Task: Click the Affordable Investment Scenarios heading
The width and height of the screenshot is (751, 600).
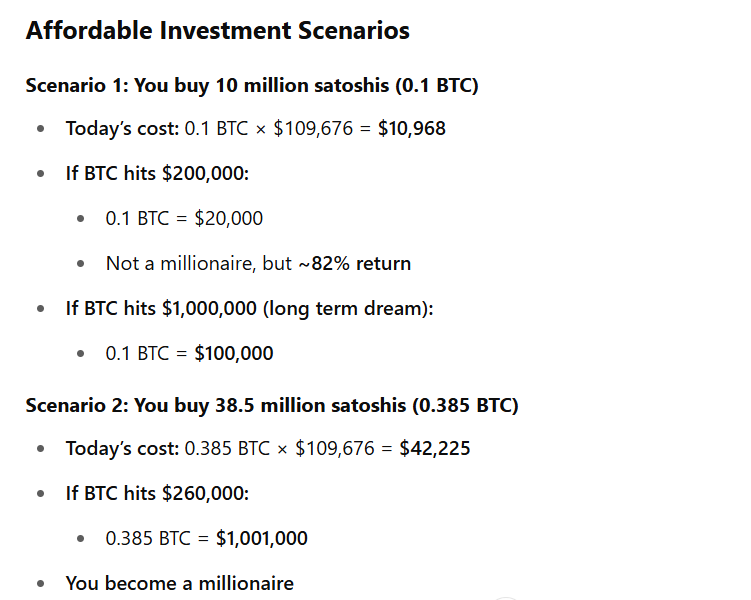Action: (x=217, y=30)
